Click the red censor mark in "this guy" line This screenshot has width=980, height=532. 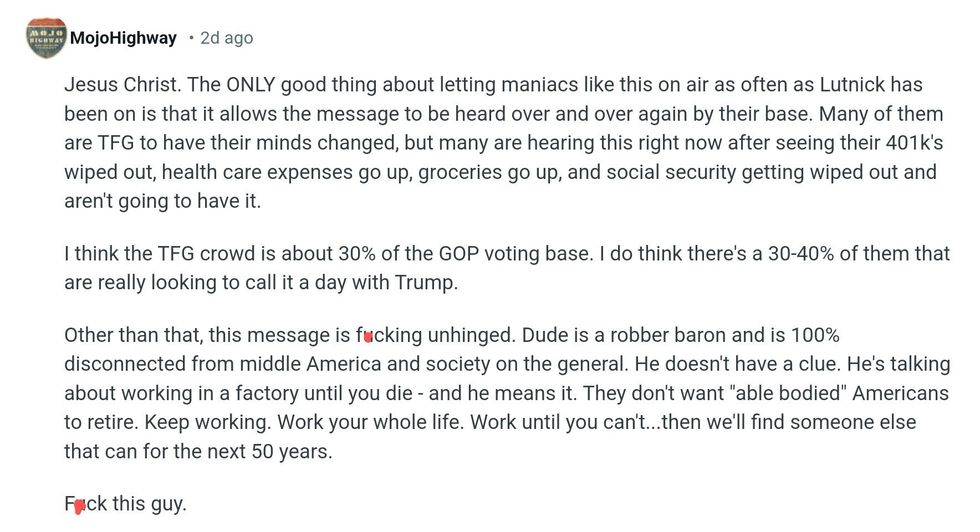(79, 505)
